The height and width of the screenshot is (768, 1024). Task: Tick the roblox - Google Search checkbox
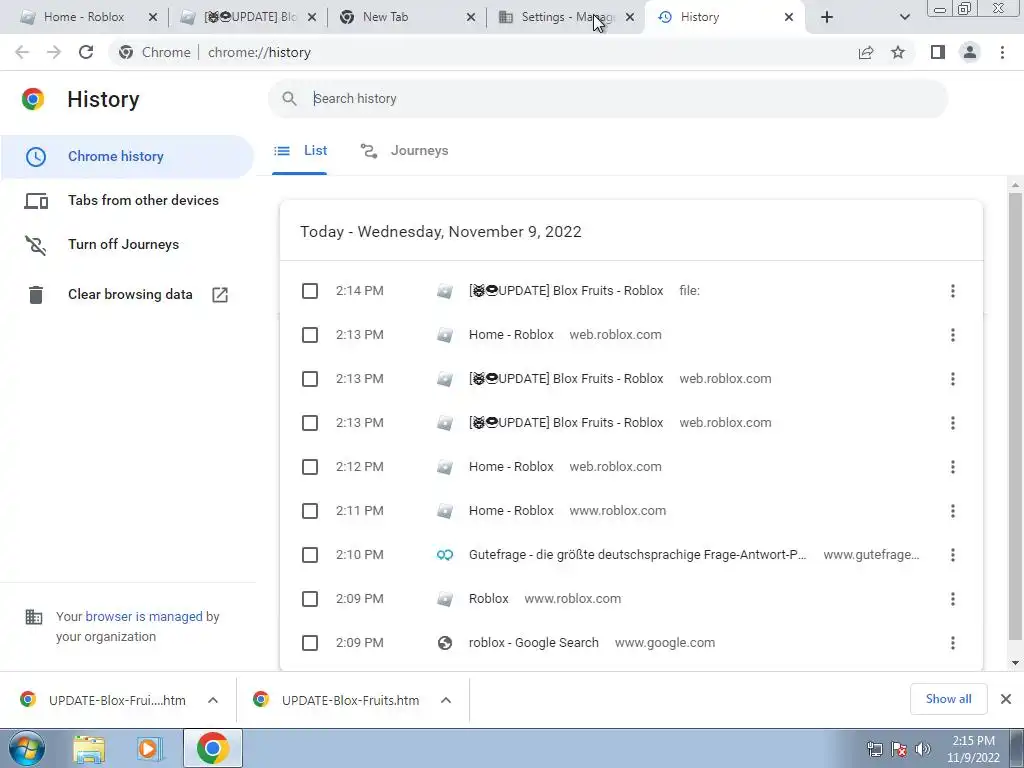(310, 643)
